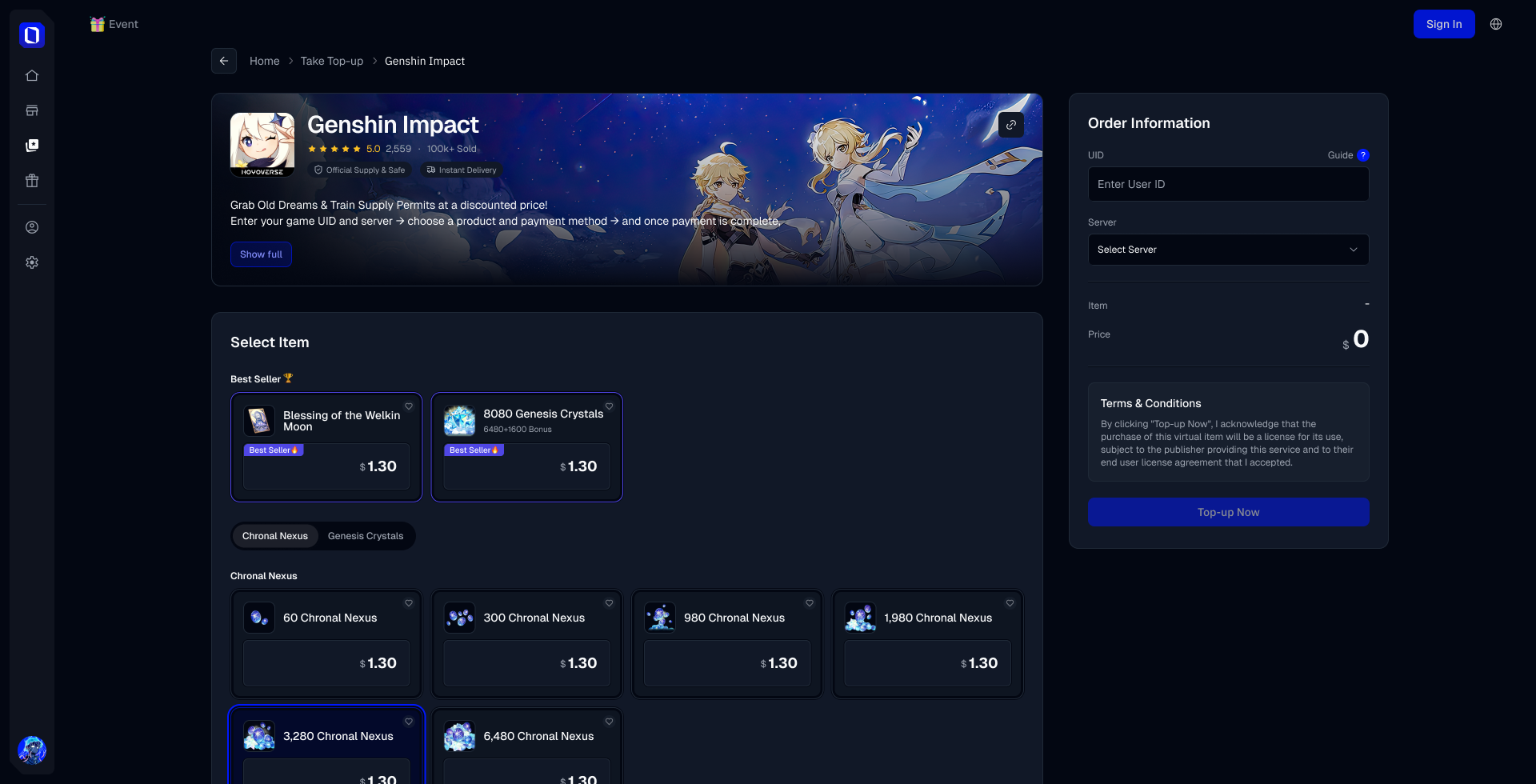The image size is (1536, 784).
Task: Click the gift box icon in the sidebar
Action: (x=32, y=181)
